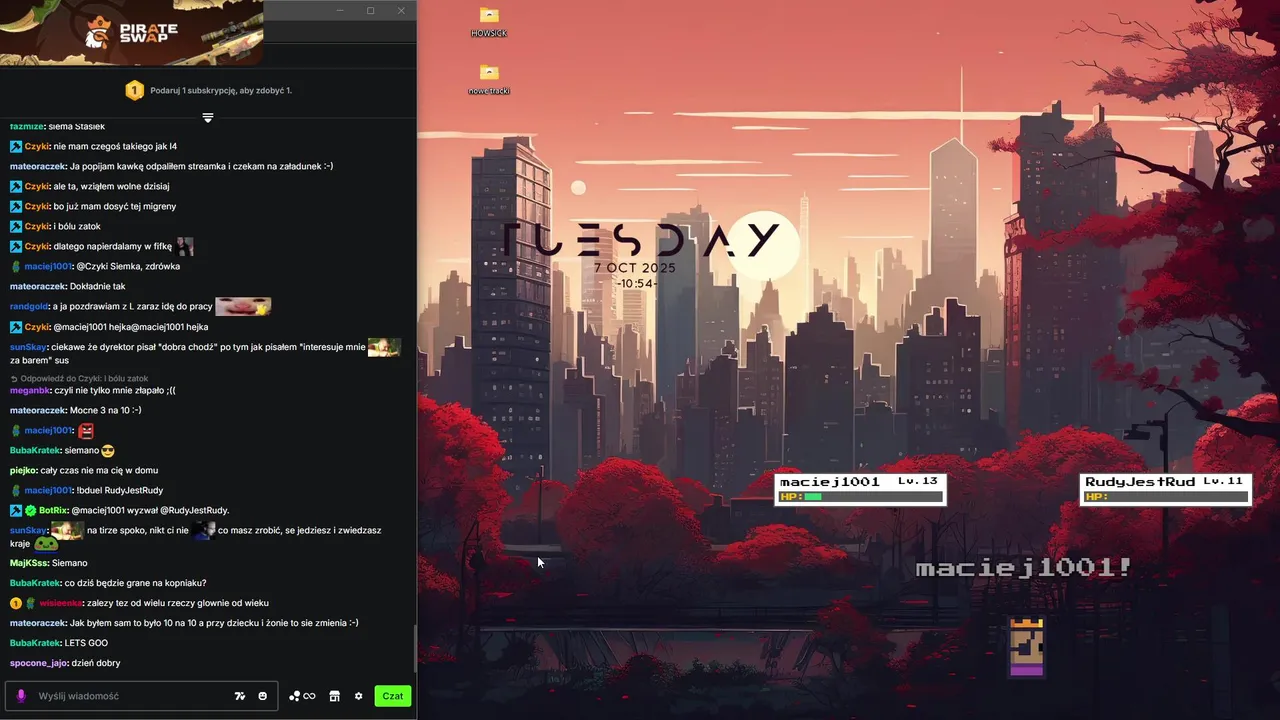The width and height of the screenshot is (1280, 720).
Task: Expand the gift subscription banner arrow
Action: point(208,118)
